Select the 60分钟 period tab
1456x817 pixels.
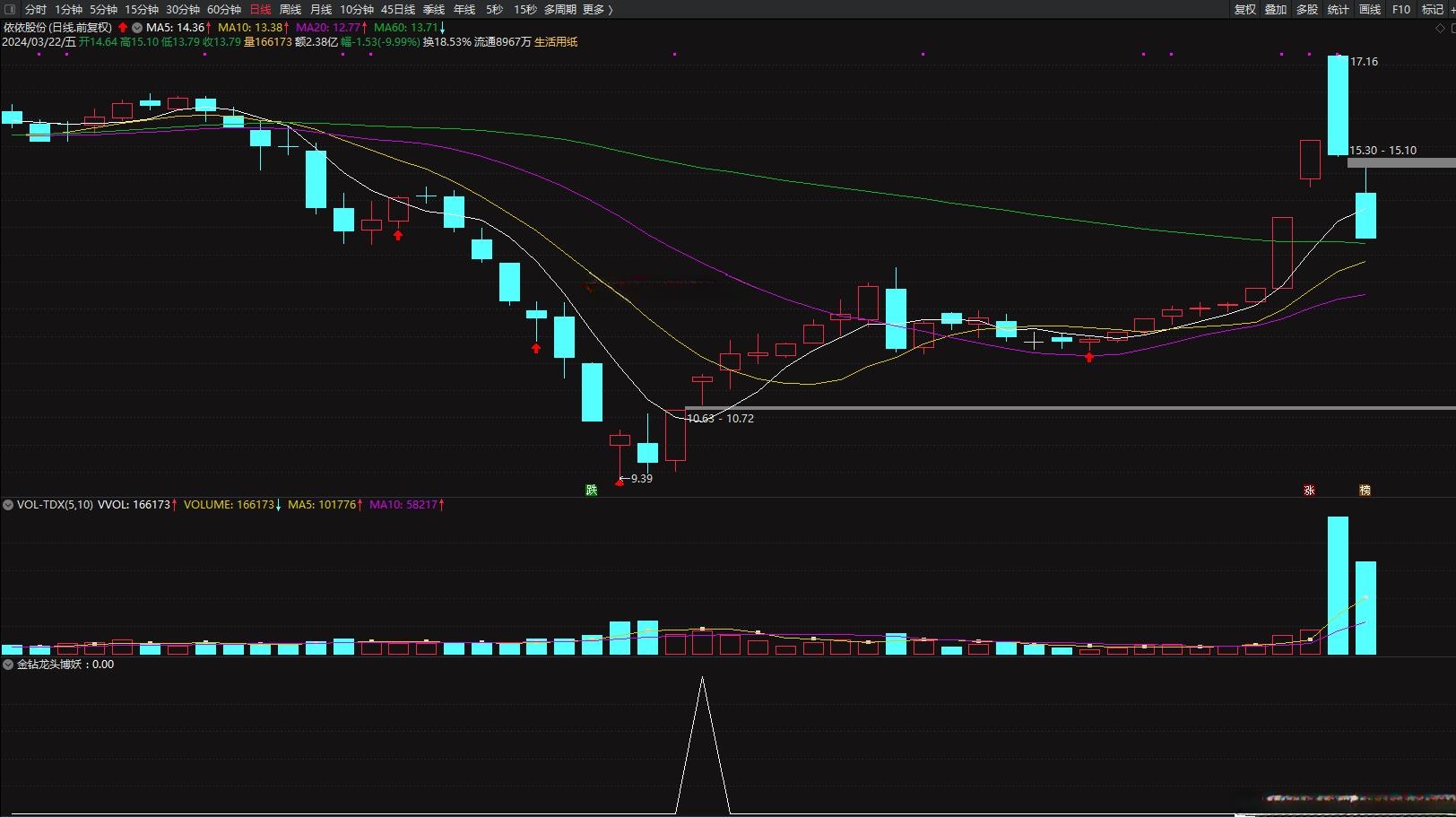[224, 9]
